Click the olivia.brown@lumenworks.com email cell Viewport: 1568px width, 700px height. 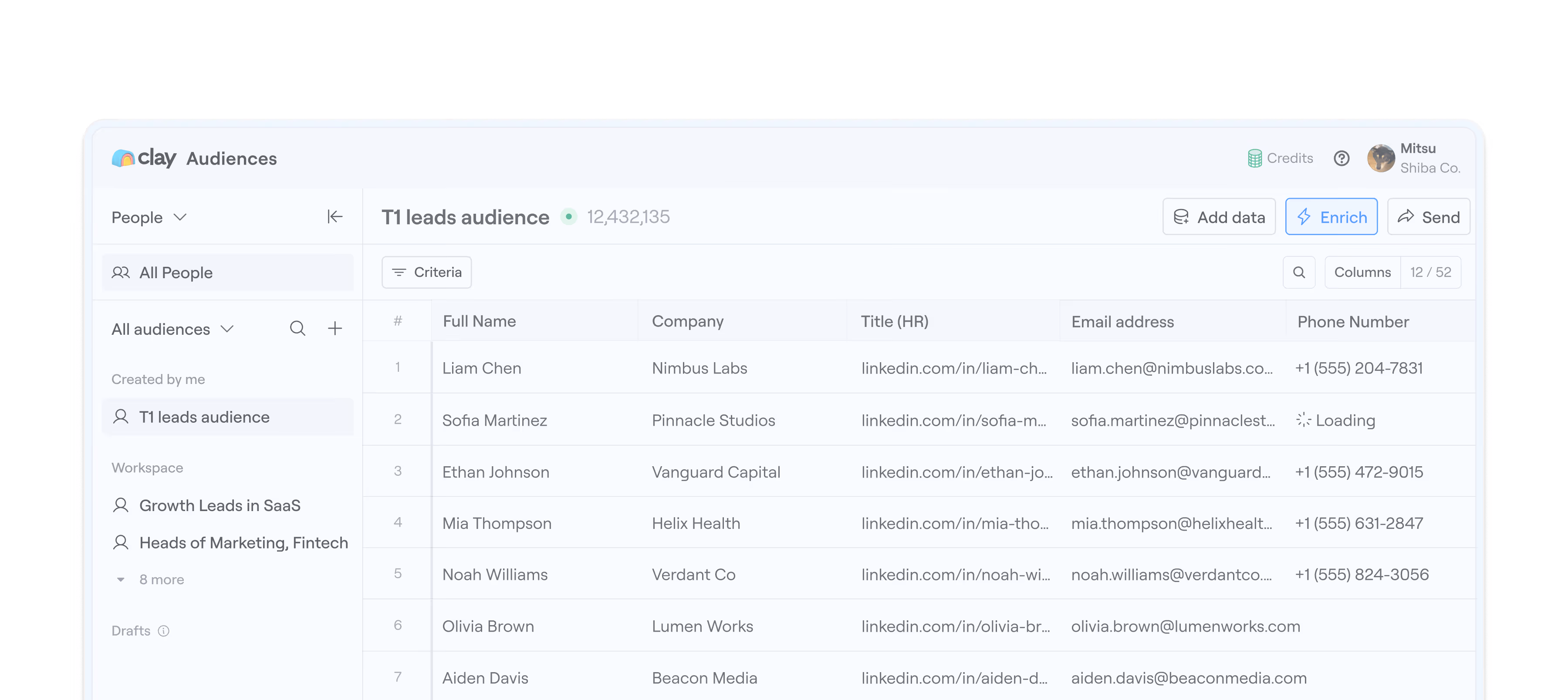(x=1185, y=626)
